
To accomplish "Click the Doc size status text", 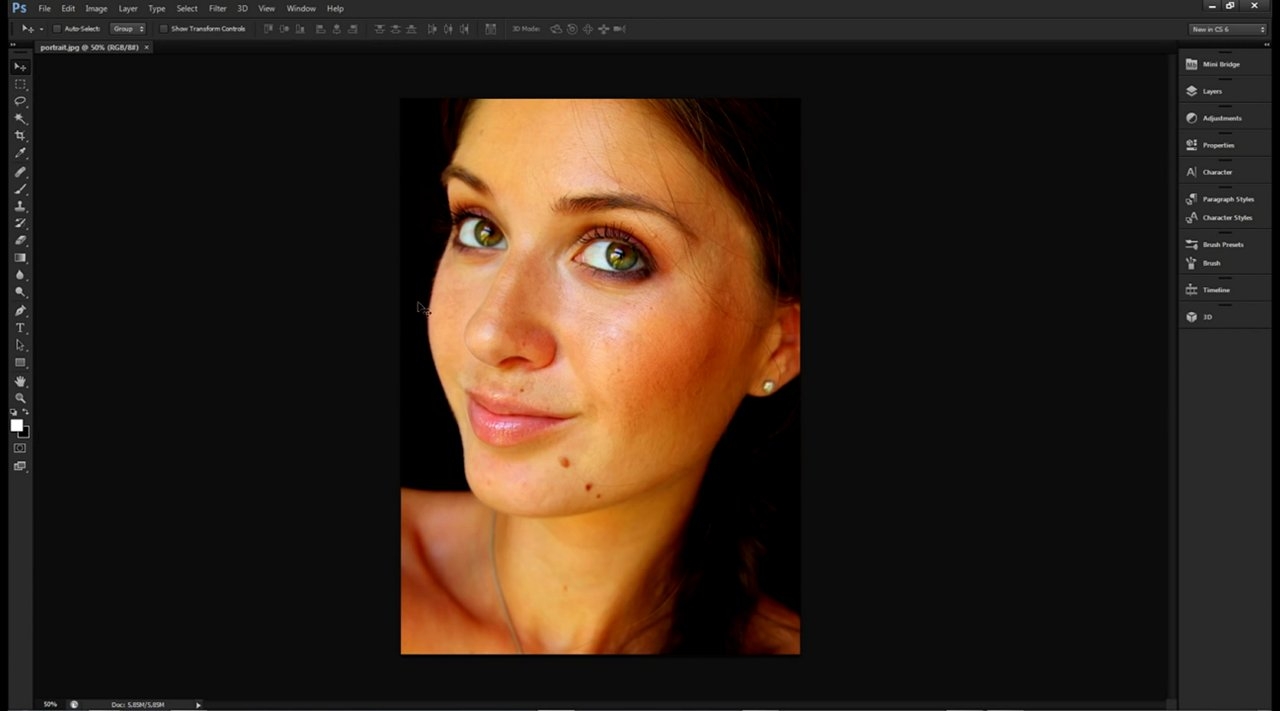I will 138,705.
